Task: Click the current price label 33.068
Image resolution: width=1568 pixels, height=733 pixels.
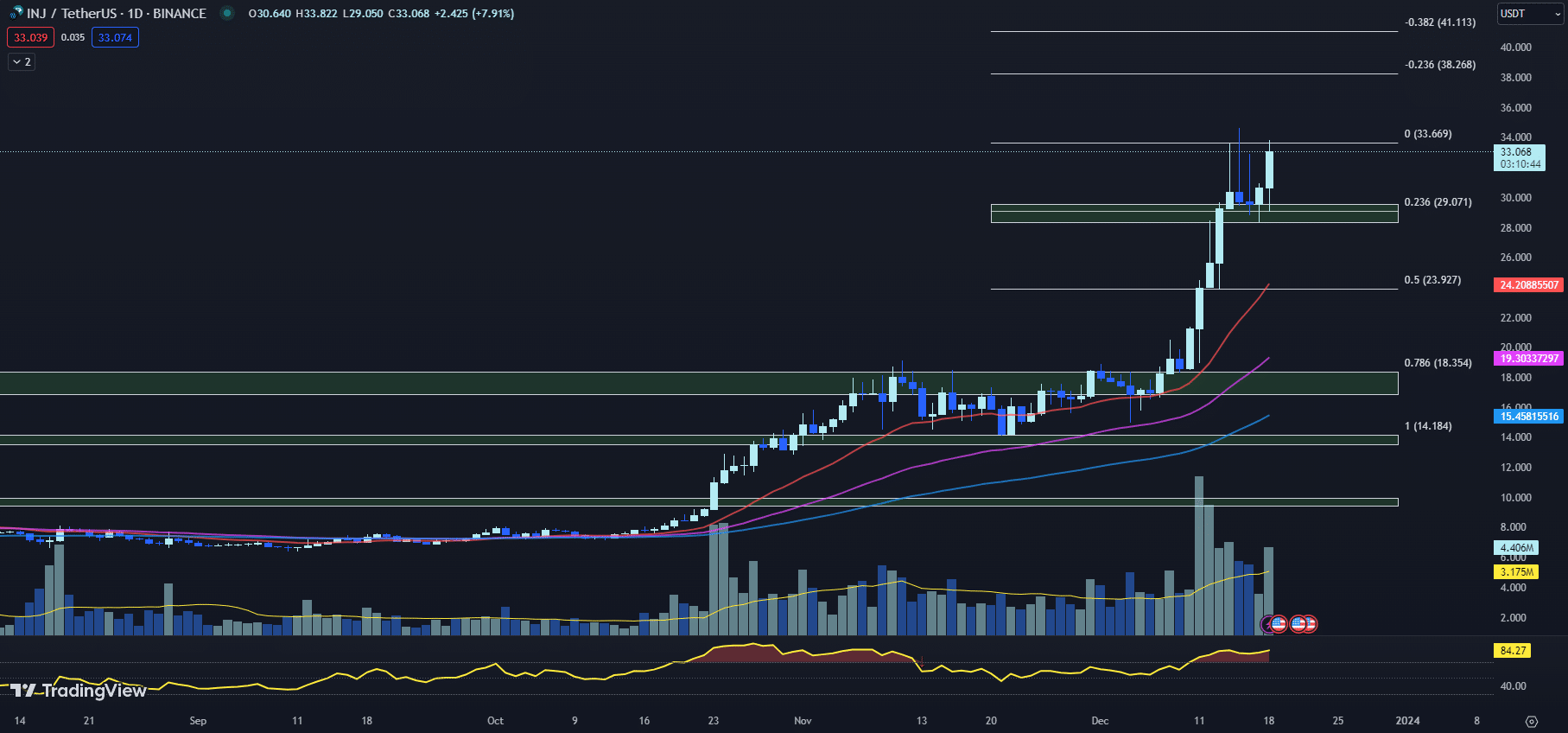Action: 1518,153
